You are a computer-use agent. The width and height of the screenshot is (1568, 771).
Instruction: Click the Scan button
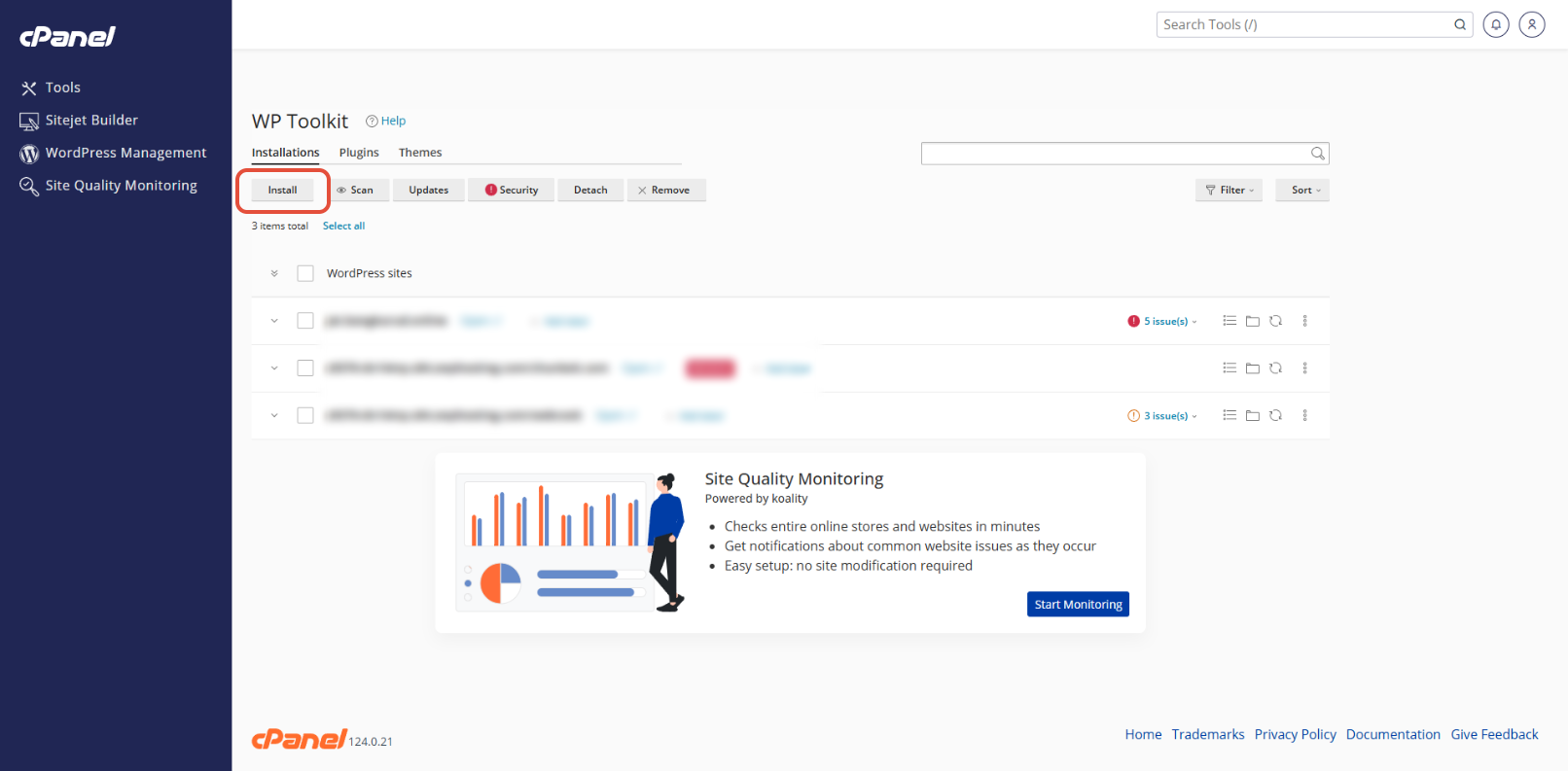(x=355, y=191)
